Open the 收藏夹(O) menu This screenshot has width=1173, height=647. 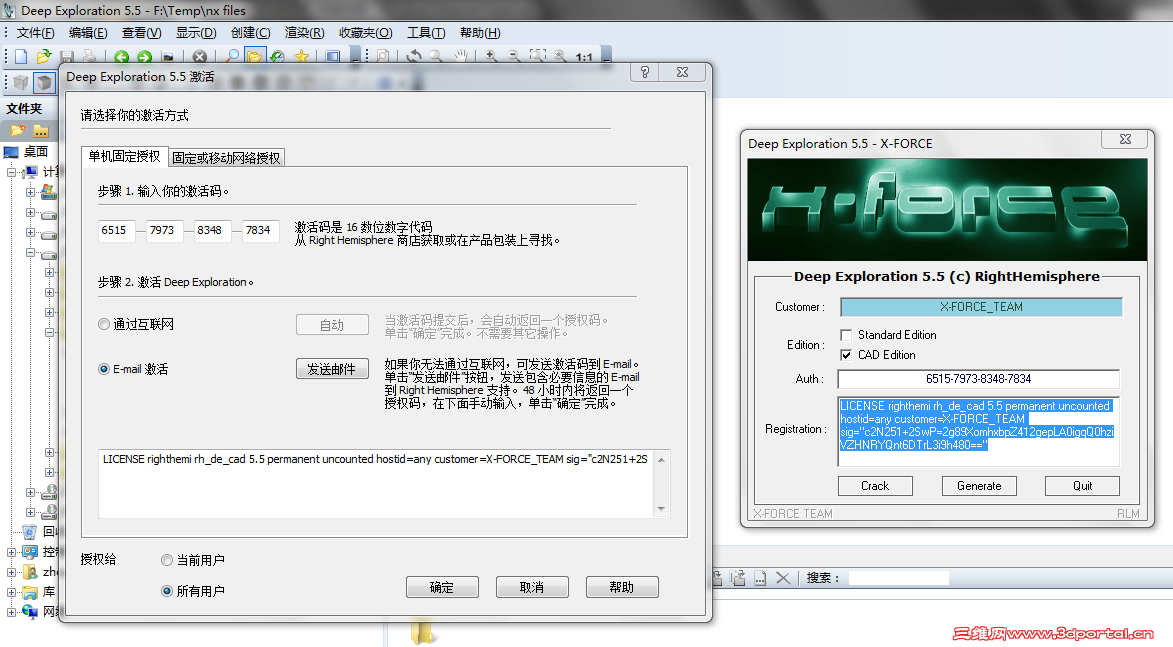click(x=365, y=33)
